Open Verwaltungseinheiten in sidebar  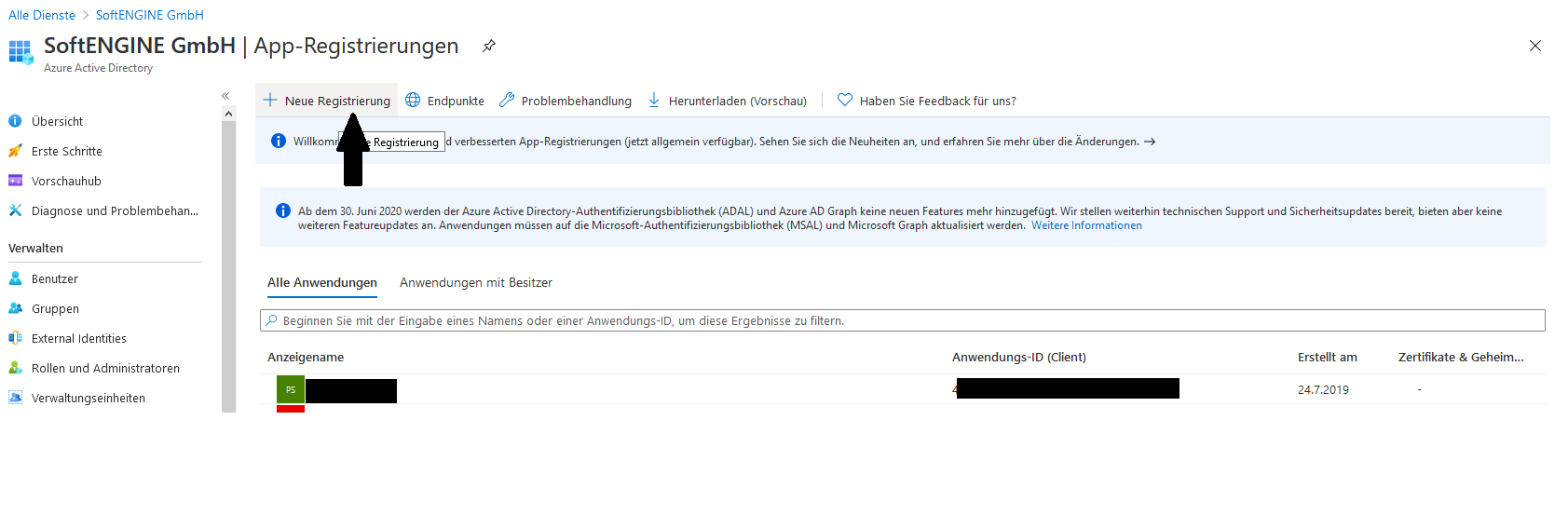pyautogui.click(x=88, y=398)
